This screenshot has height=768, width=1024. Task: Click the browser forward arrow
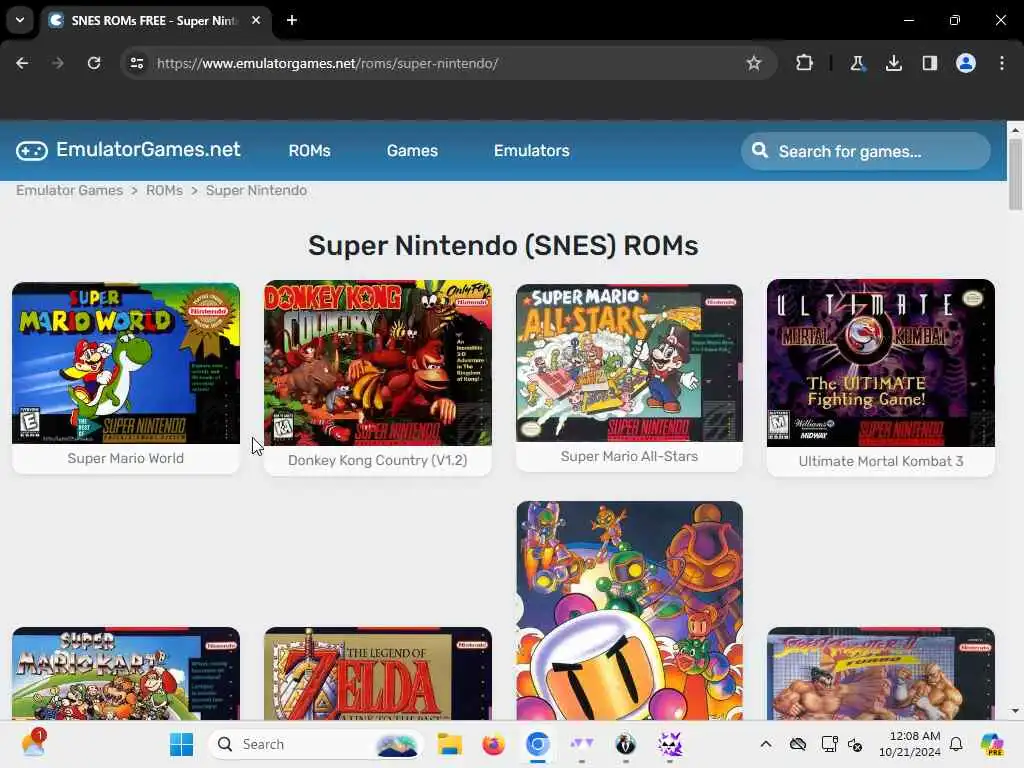click(x=57, y=63)
